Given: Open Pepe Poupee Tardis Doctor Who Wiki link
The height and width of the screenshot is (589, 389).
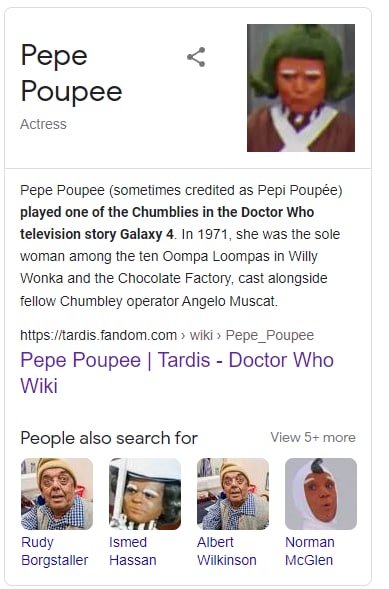Looking at the screenshot, I should [177, 372].
